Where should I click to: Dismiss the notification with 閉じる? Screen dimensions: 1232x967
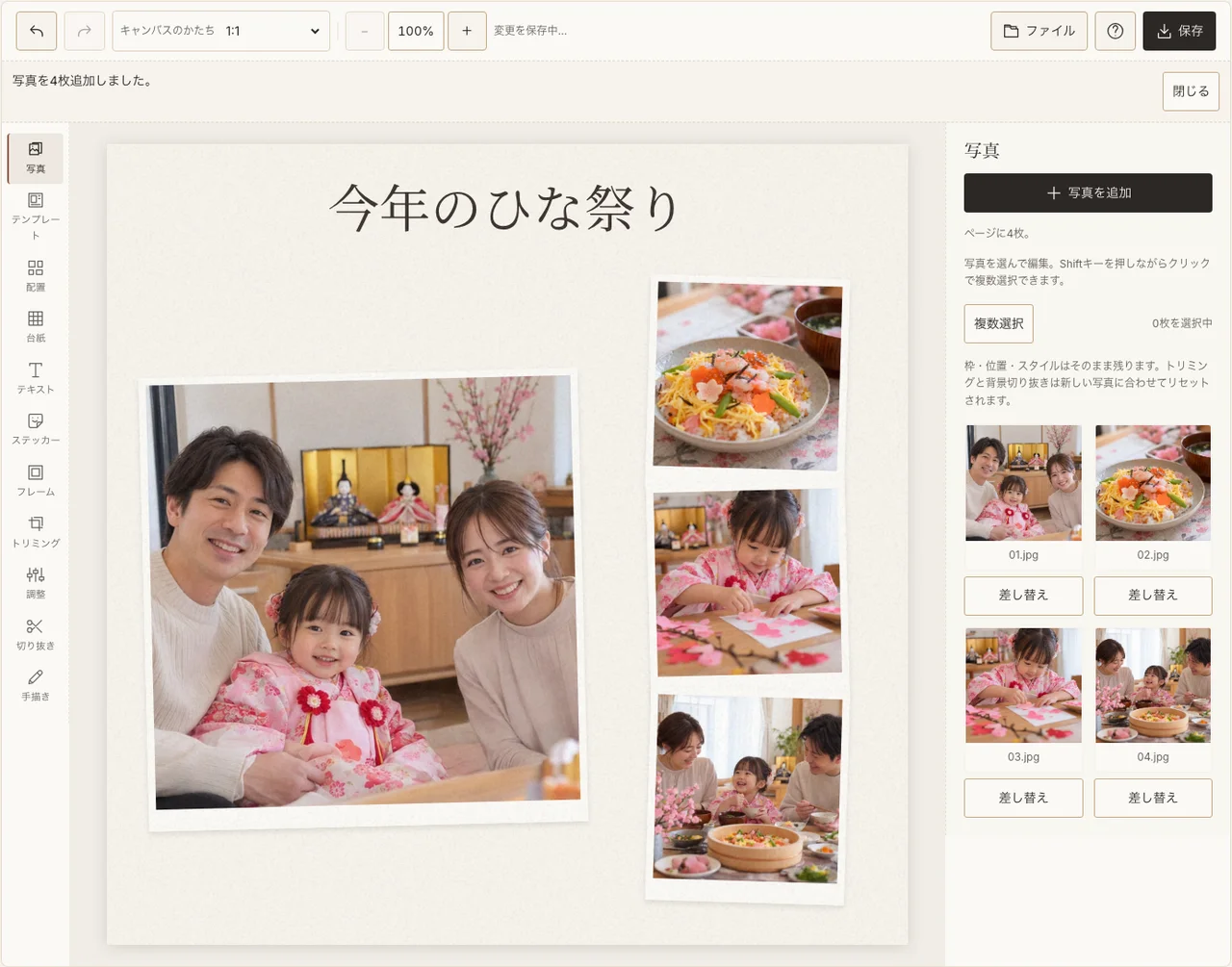1191,91
